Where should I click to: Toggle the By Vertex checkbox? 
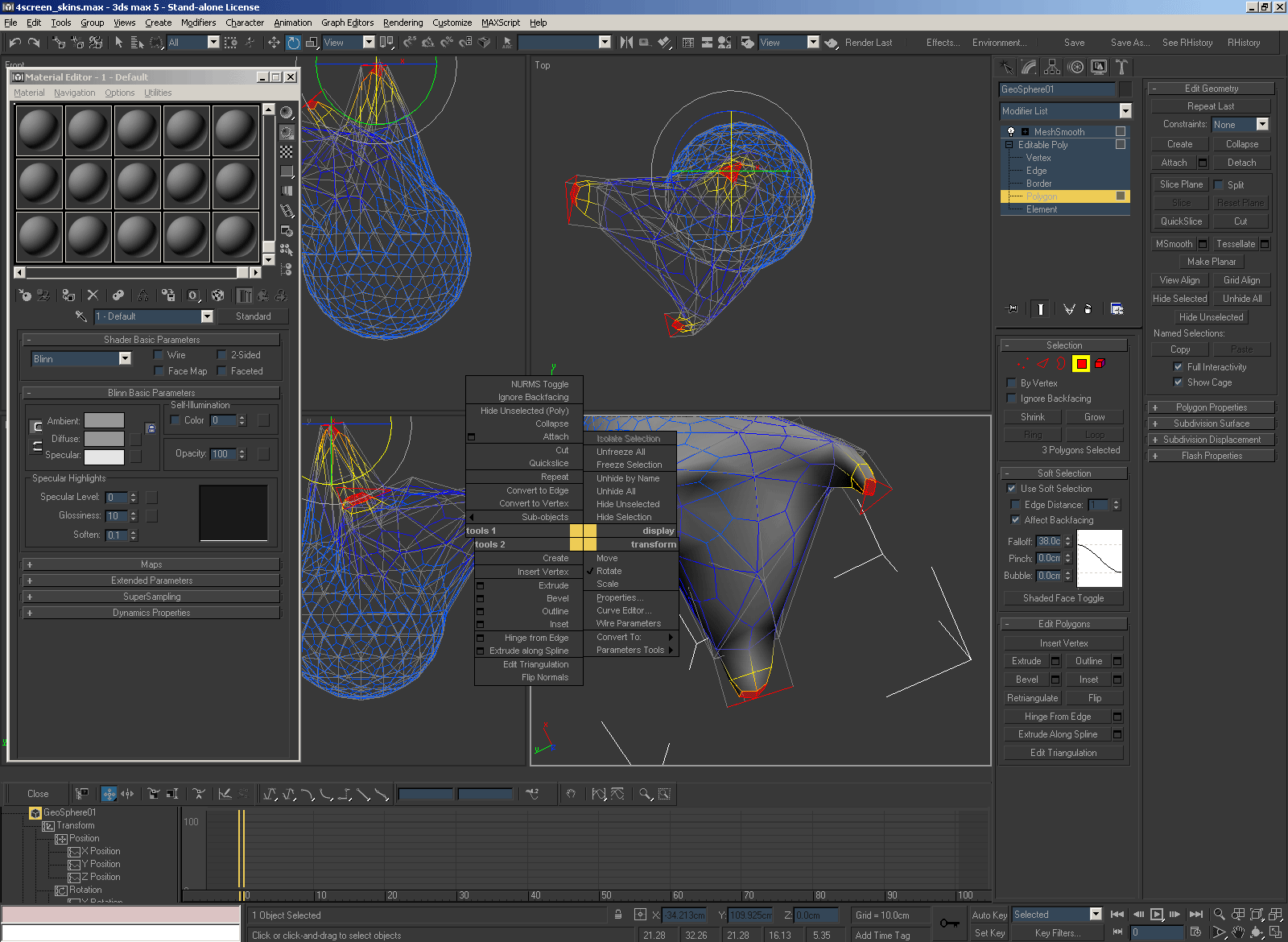point(1012,383)
